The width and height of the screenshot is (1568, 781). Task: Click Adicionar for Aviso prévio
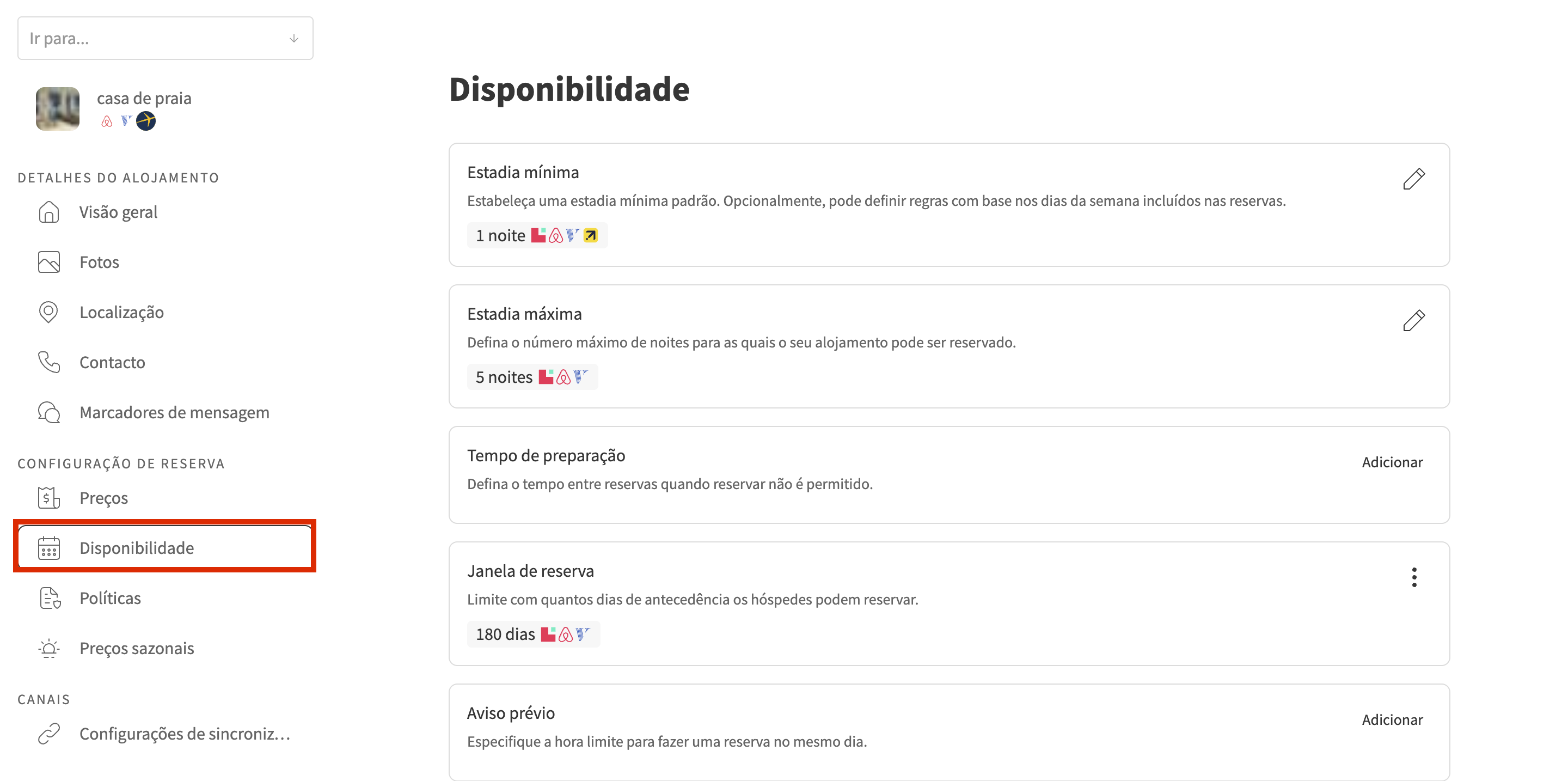coord(1392,719)
